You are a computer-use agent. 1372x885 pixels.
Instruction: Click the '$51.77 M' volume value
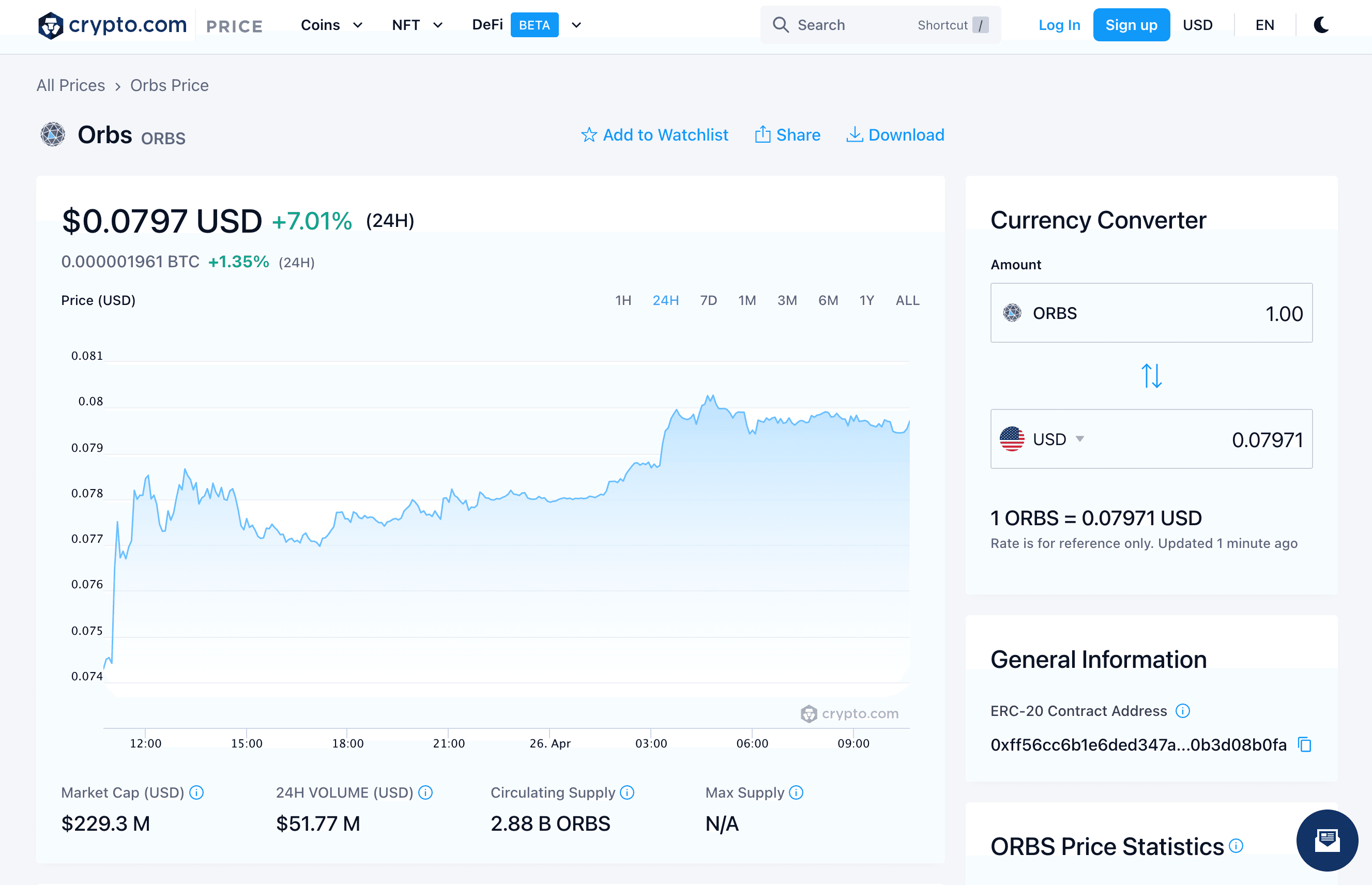[318, 823]
